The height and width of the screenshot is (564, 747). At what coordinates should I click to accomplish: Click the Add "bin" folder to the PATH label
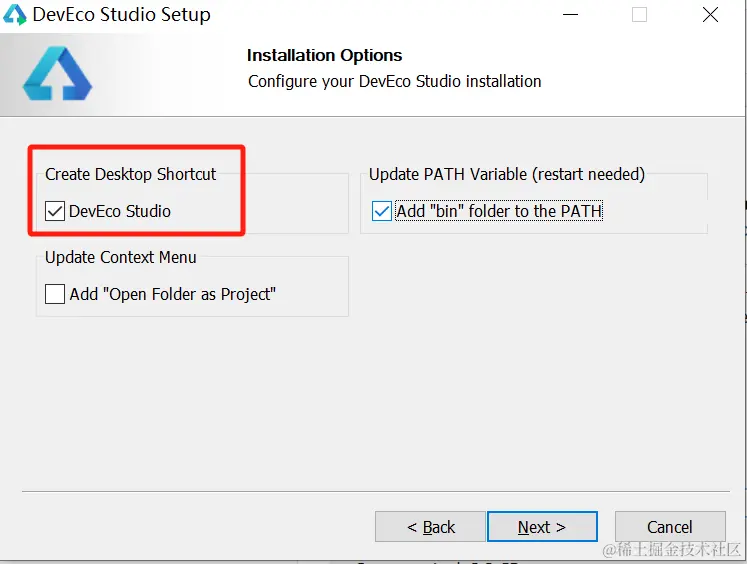(499, 211)
